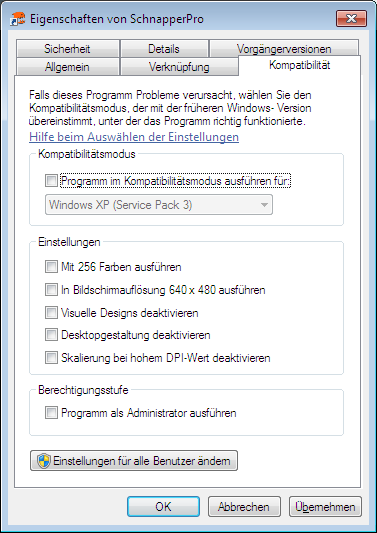Go to the Allgemein tab

pyautogui.click(x=67, y=67)
